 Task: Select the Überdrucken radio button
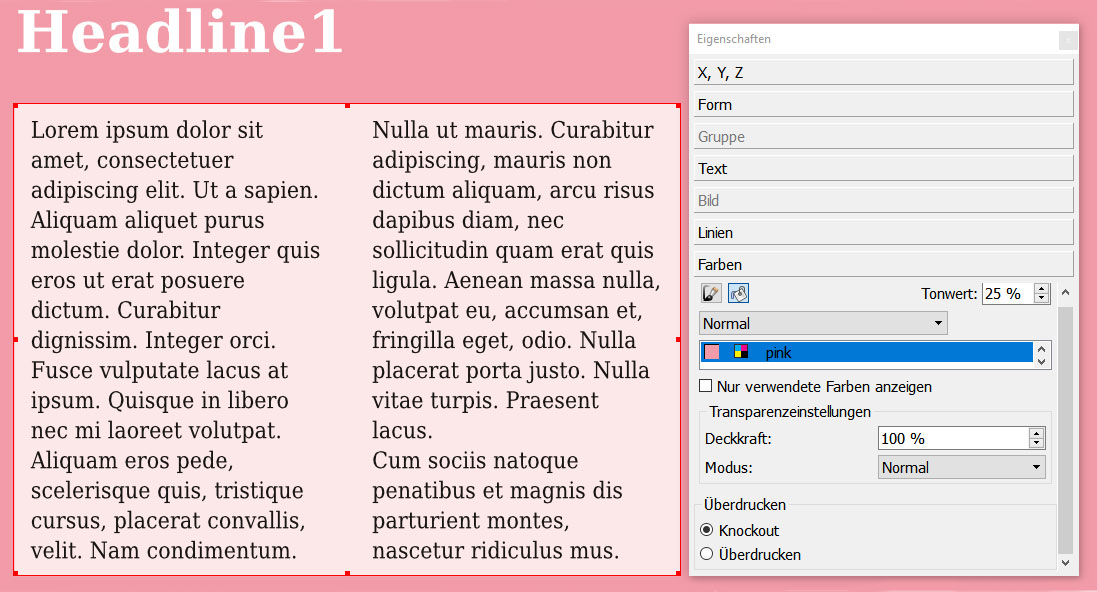click(x=707, y=554)
